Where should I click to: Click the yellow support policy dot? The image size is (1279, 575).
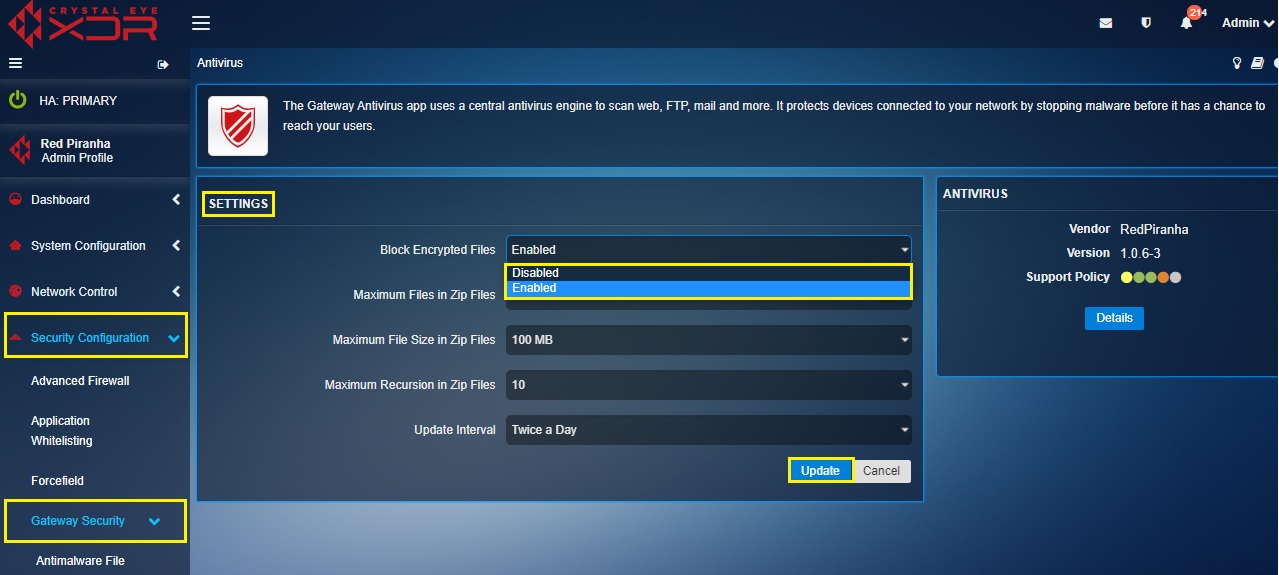tap(1127, 277)
